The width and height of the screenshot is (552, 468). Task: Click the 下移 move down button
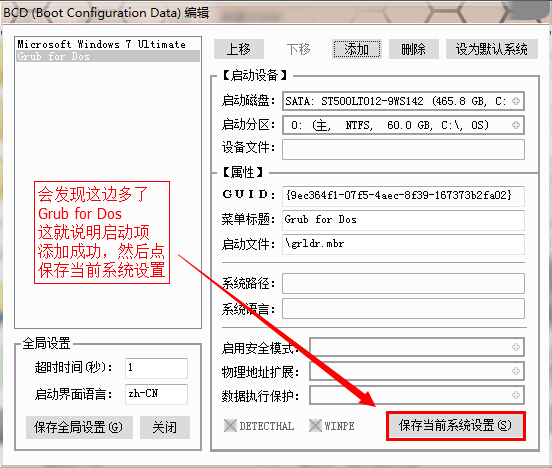(x=298, y=49)
